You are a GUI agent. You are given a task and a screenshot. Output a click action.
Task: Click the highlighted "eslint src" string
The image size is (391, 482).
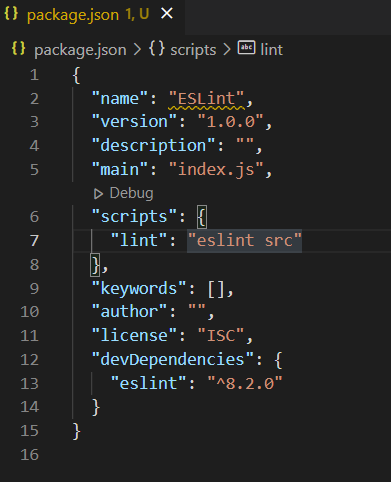coord(244,240)
